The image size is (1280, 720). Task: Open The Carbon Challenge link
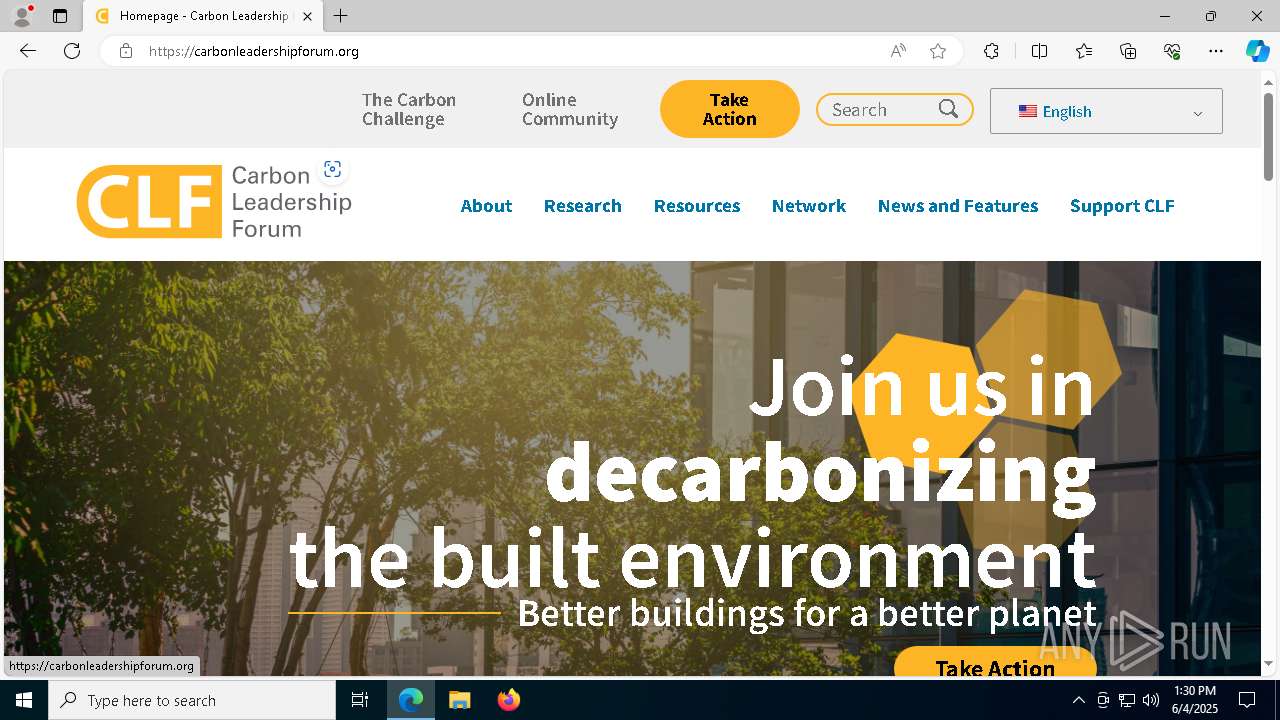(409, 109)
